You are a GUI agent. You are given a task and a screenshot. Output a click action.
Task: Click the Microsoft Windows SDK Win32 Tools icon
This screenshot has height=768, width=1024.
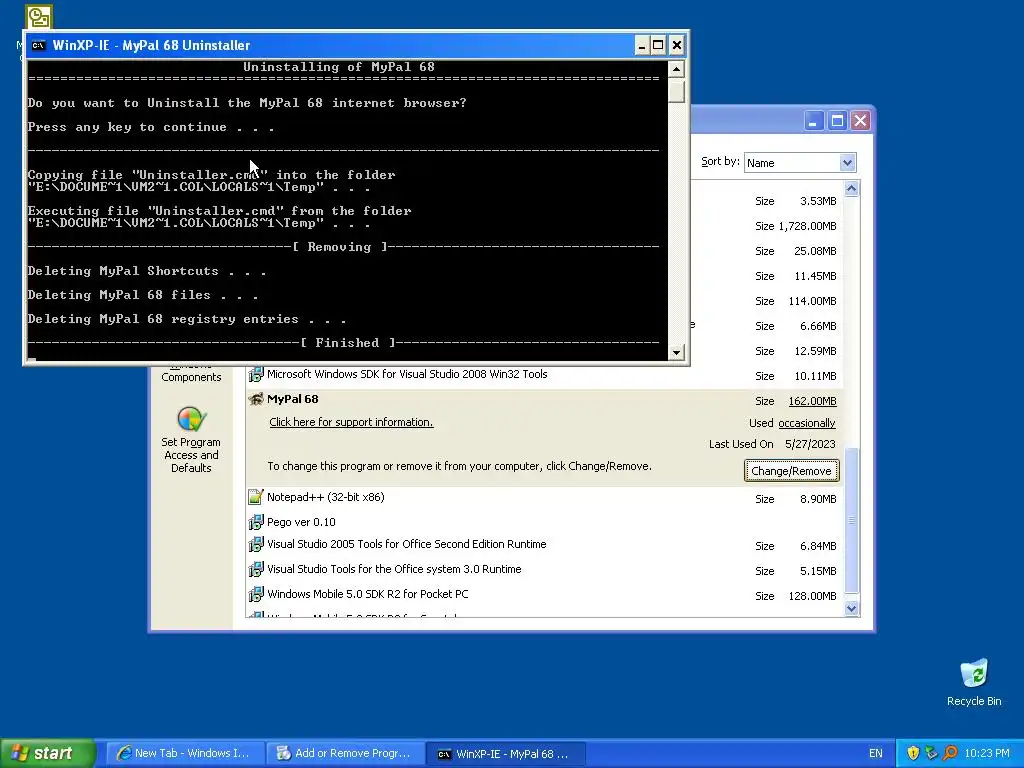256,375
